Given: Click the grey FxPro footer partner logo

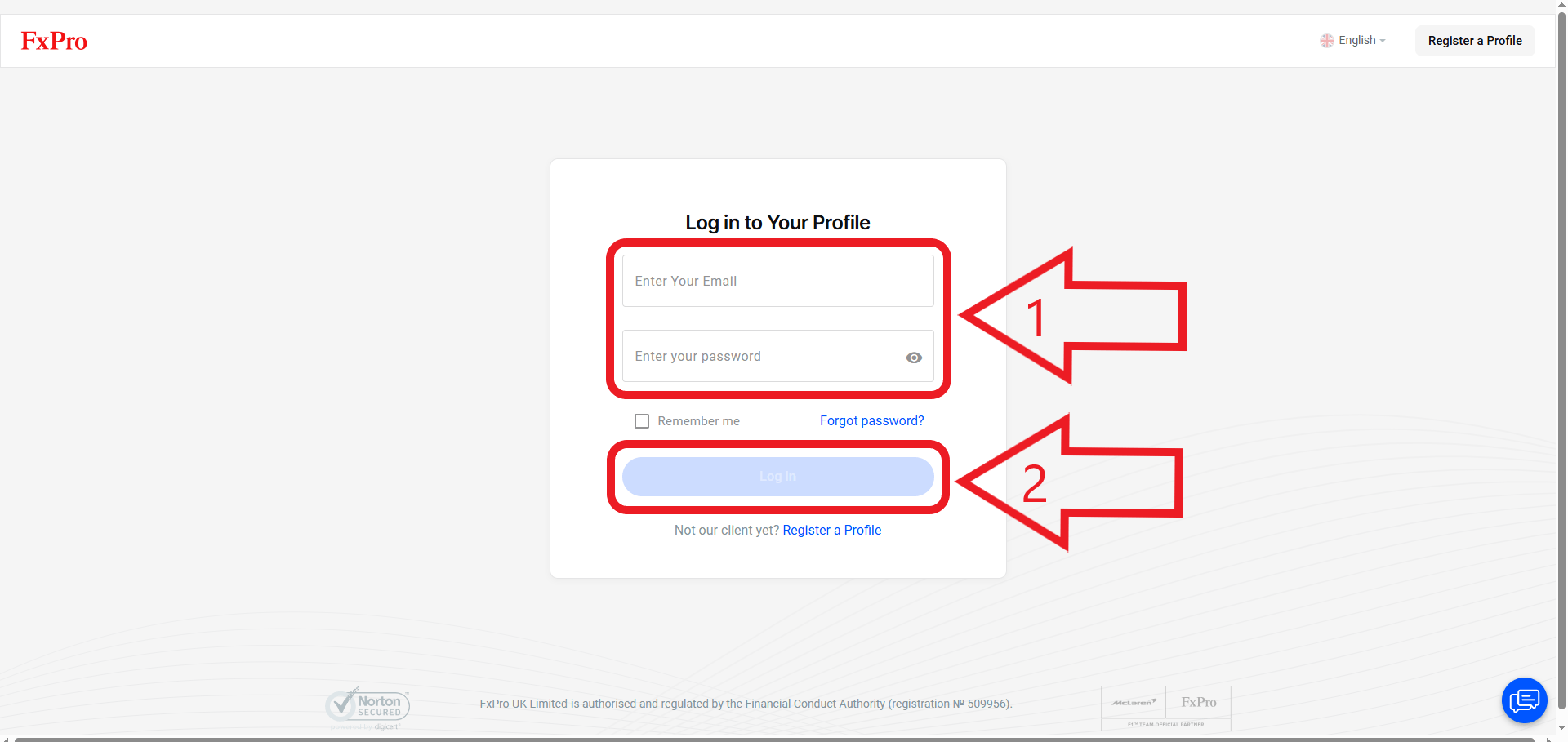Looking at the screenshot, I should [x=1198, y=702].
